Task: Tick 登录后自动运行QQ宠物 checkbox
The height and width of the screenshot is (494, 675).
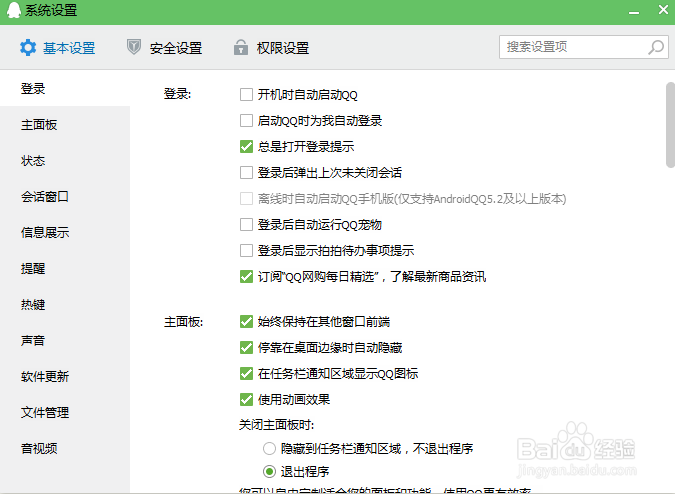Action: (246, 225)
